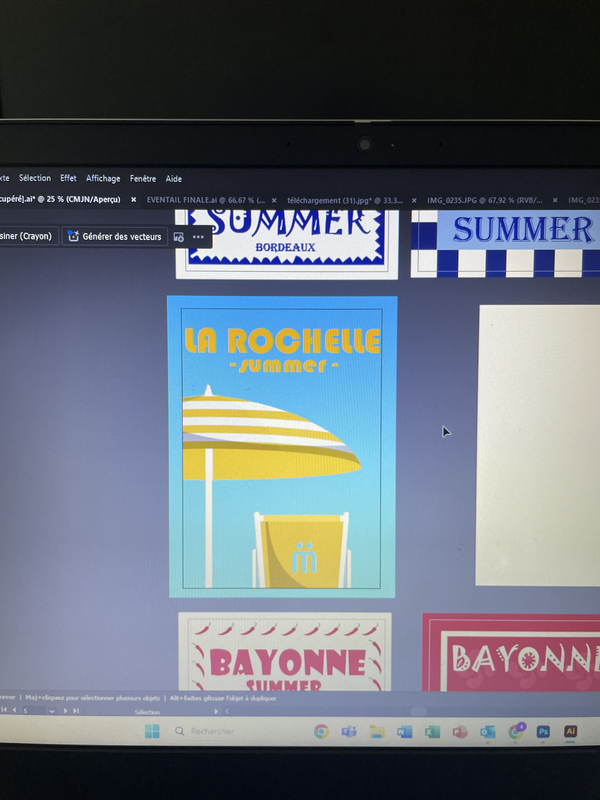
Task: Open the Fenêtre menu
Action: point(143,179)
